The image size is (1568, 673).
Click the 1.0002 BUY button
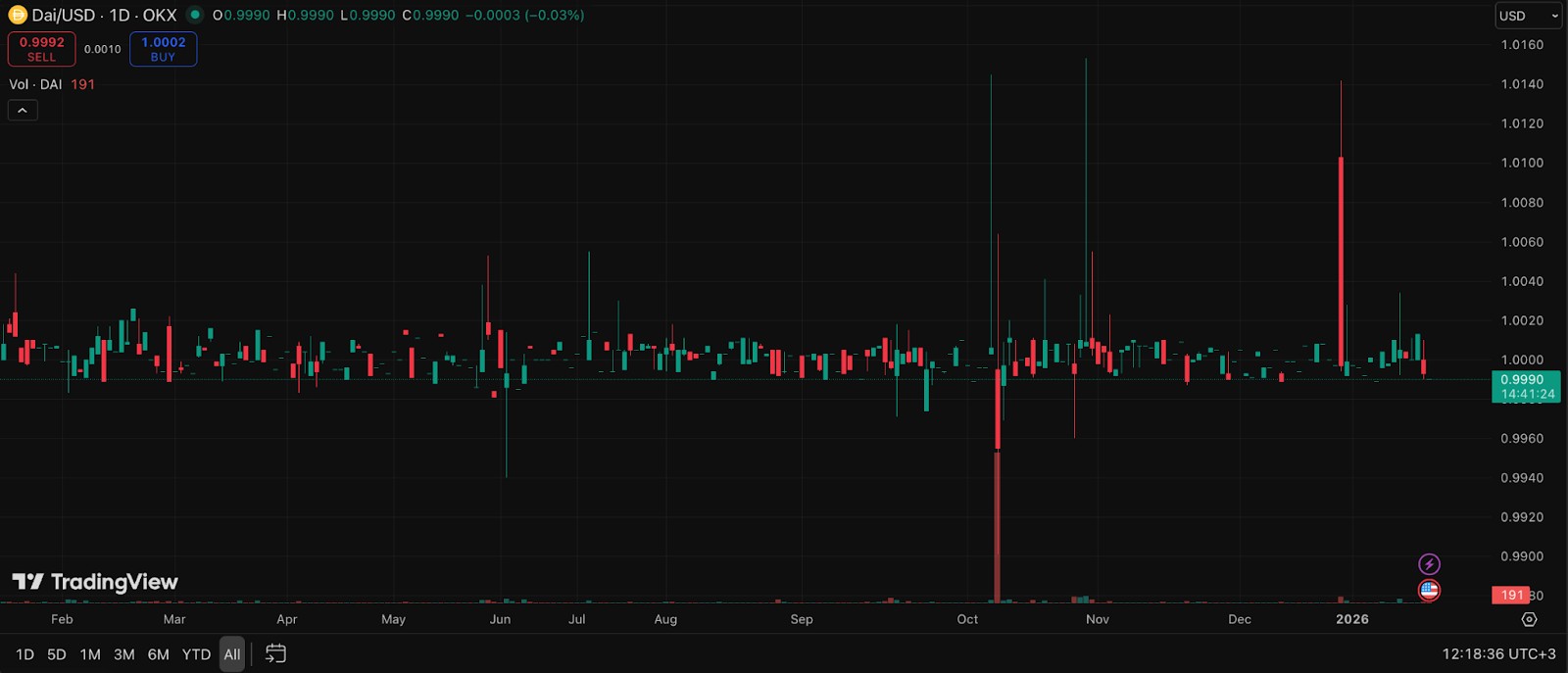click(163, 49)
